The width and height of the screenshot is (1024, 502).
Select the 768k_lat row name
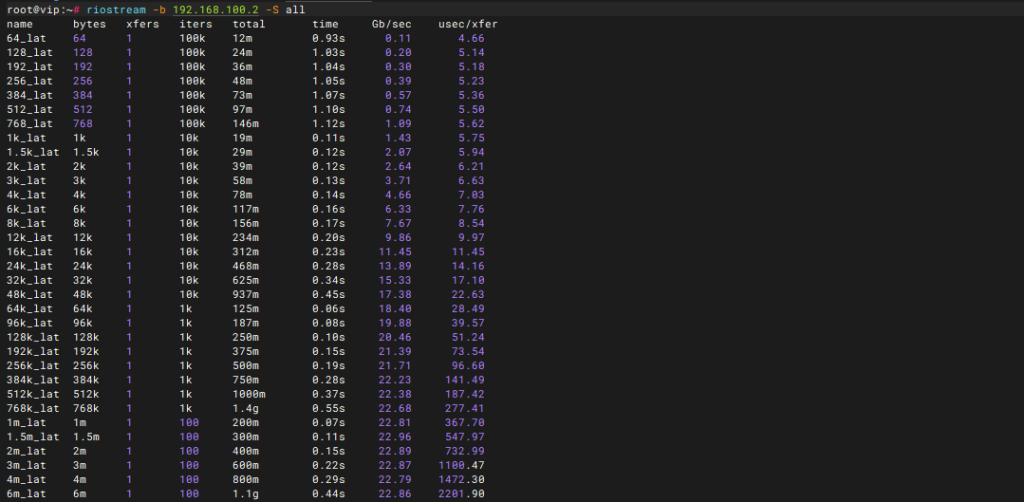30,408
